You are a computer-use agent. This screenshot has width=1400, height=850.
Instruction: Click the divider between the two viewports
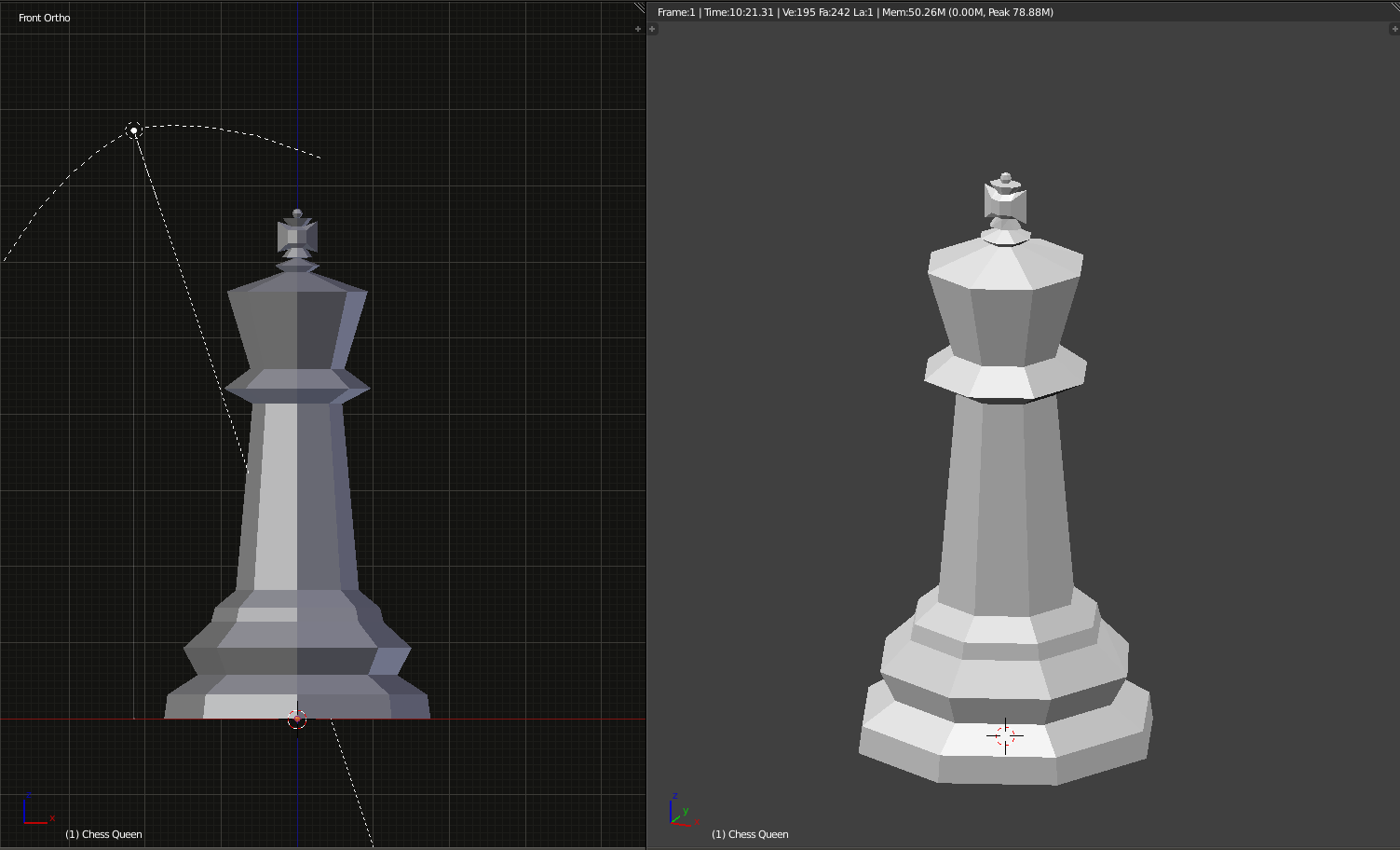646,425
